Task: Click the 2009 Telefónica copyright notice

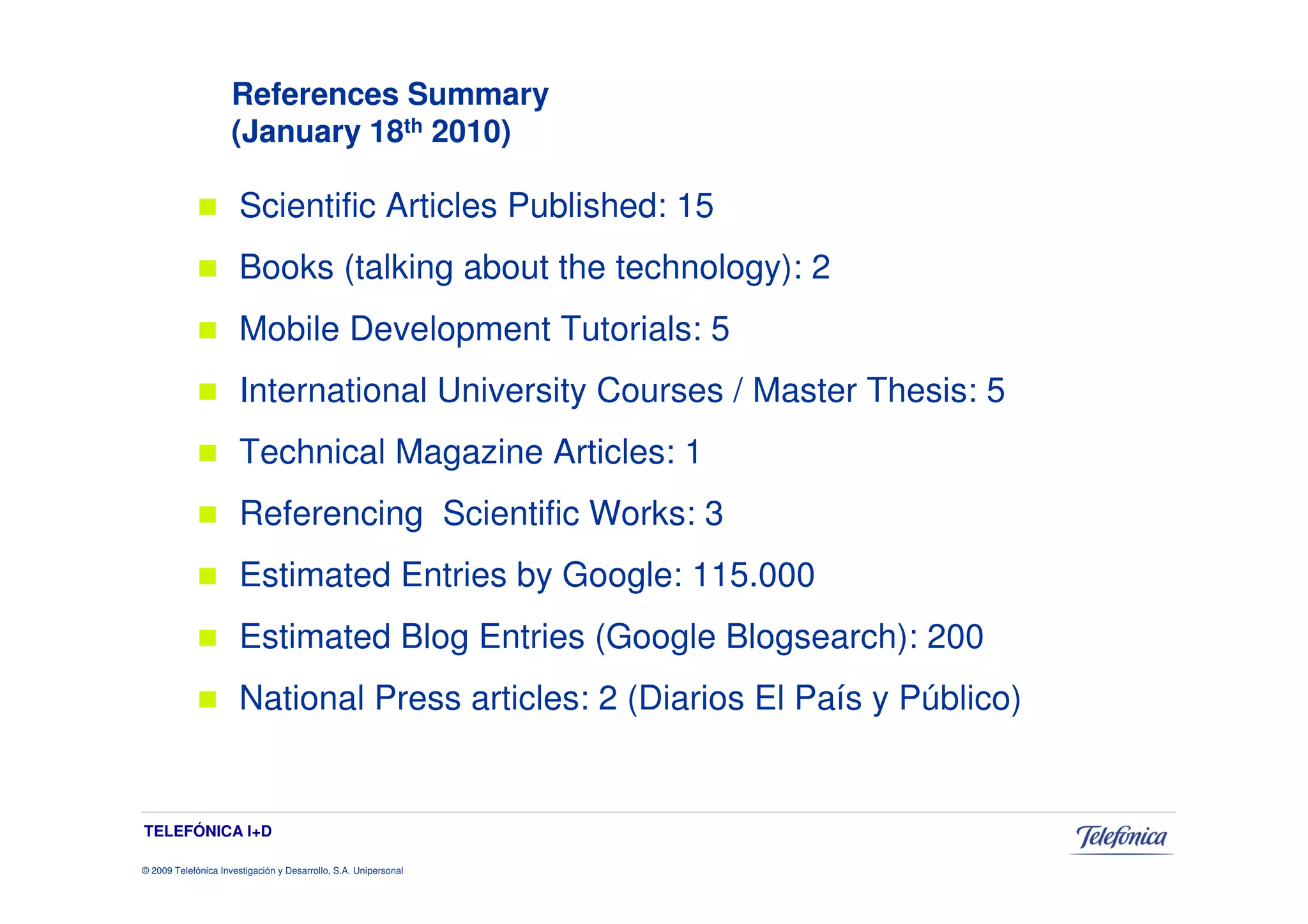Action: pyautogui.click(x=273, y=871)
